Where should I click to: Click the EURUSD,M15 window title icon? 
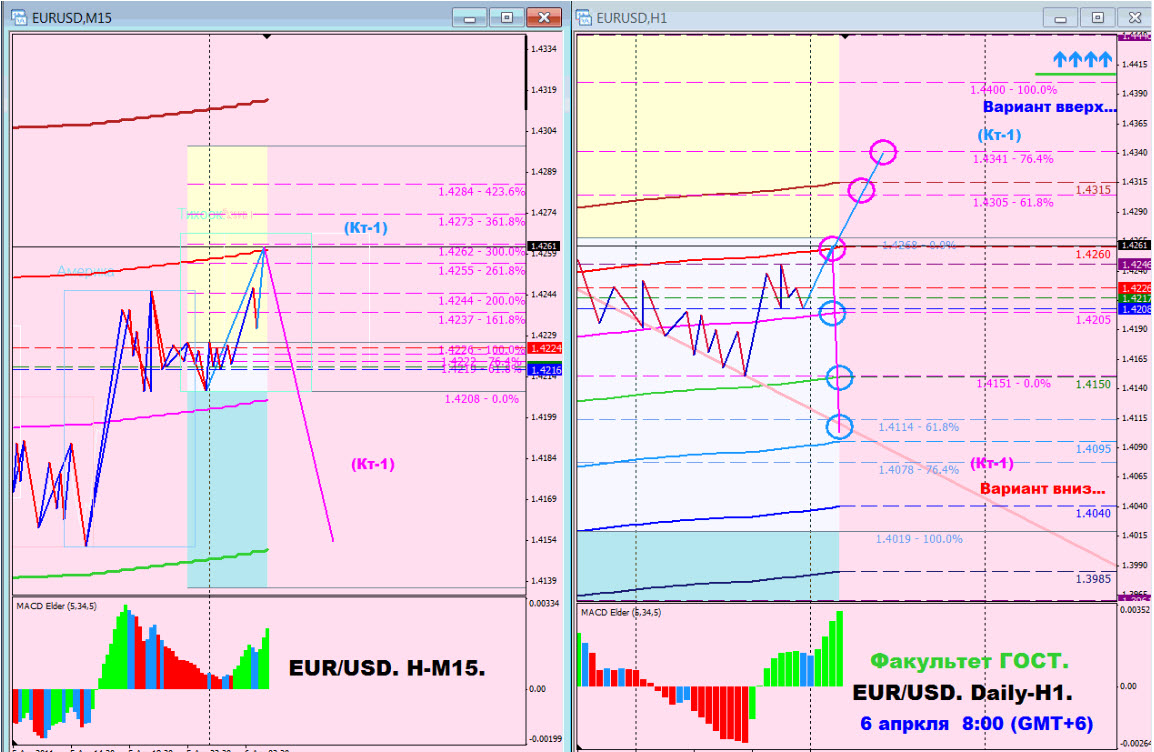pyautogui.click(x=18, y=17)
